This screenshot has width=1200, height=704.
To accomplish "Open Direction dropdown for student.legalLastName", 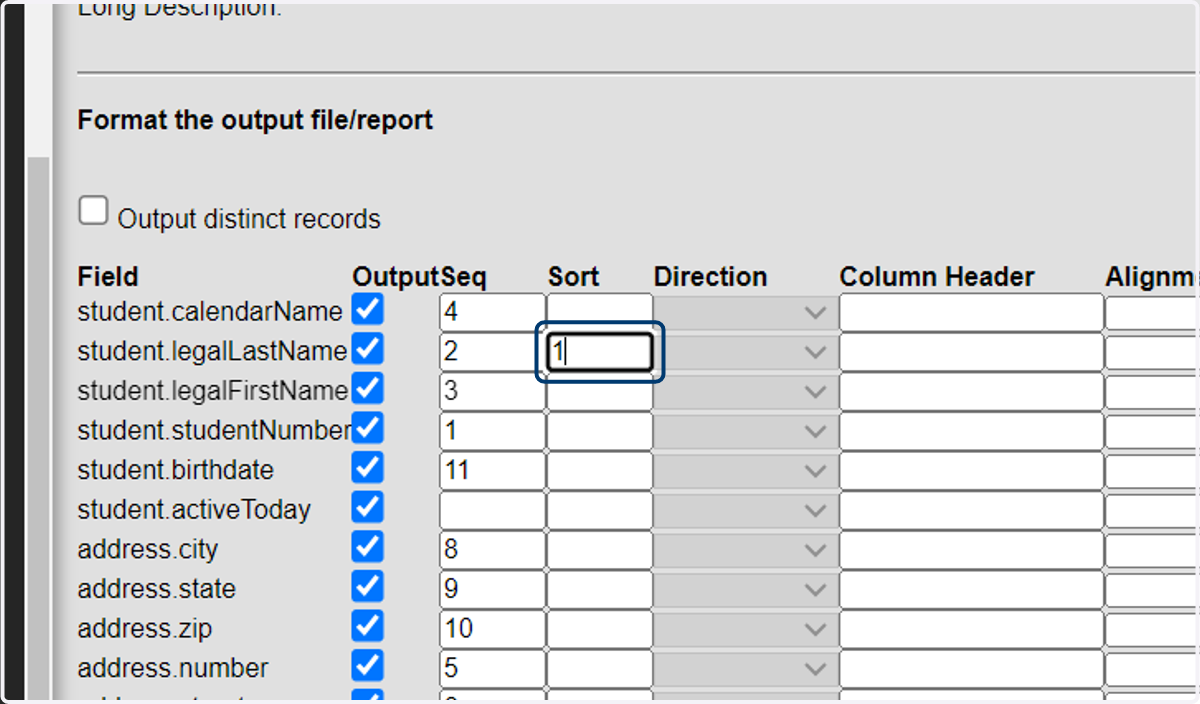I will 745,352.
